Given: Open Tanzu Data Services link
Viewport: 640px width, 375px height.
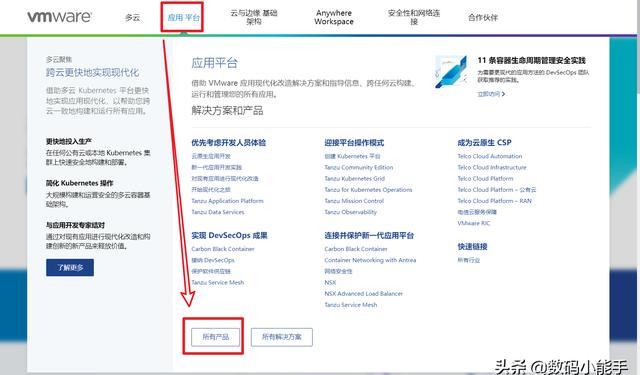Looking at the screenshot, I should 218,212.
